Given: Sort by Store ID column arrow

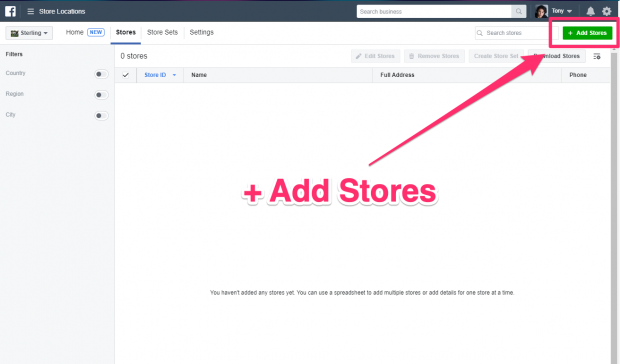Looking at the screenshot, I should 174,75.
